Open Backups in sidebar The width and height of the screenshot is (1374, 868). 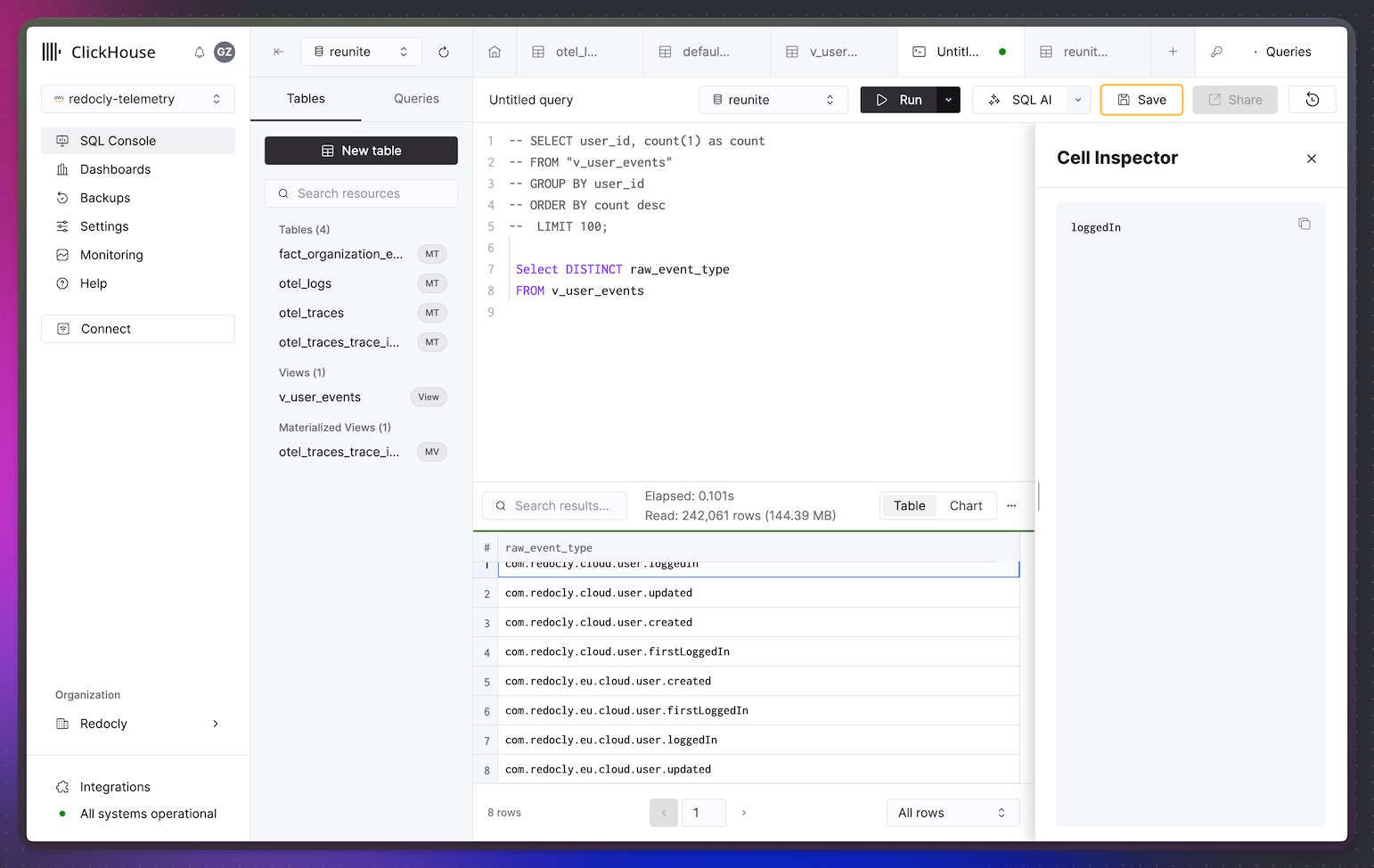[x=138, y=198]
